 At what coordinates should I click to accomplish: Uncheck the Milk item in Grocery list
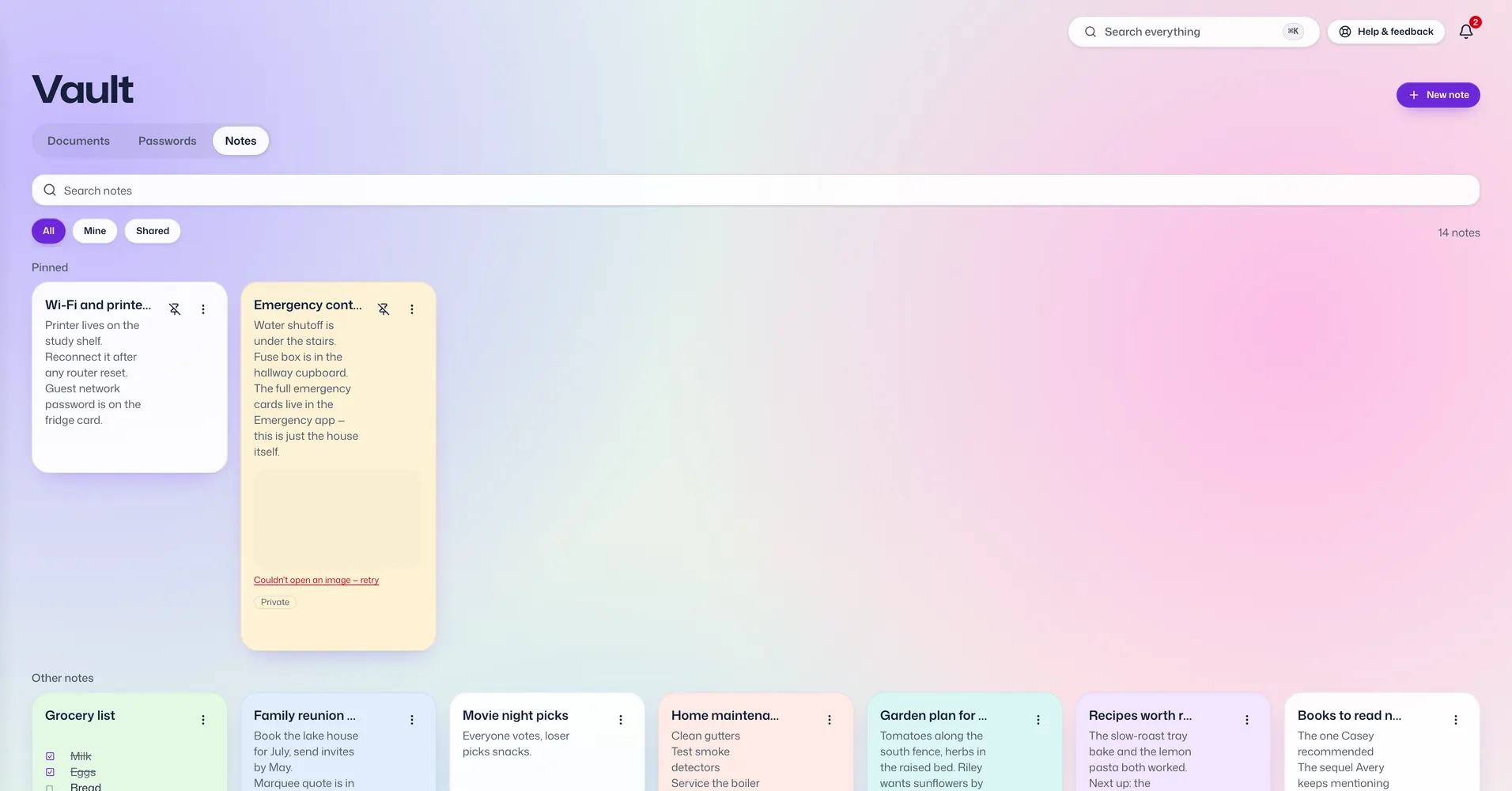[50, 756]
